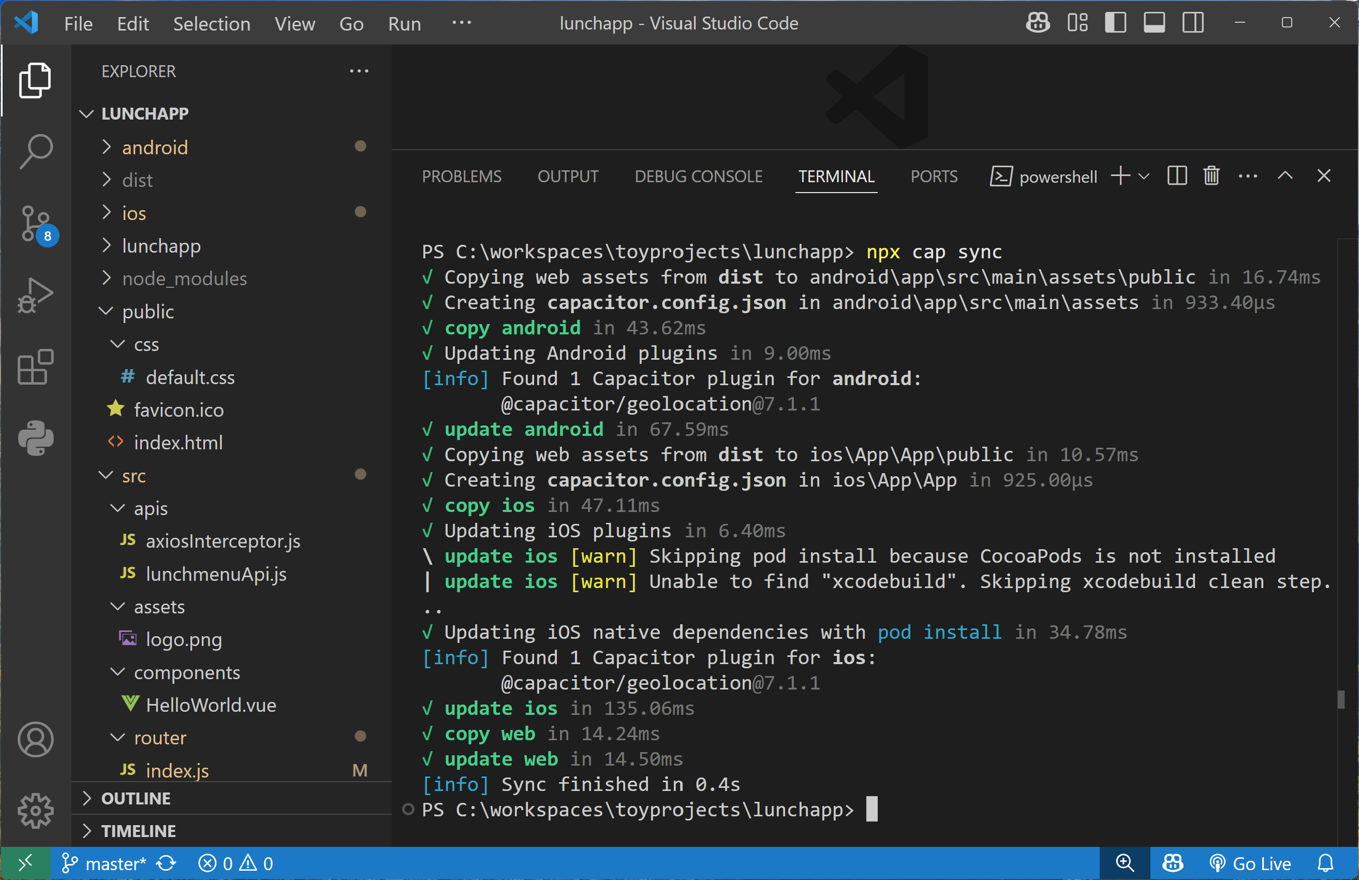The width and height of the screenshot is (1359, 880).
Task: Collapse the components folder
Action: coord(232,672)
